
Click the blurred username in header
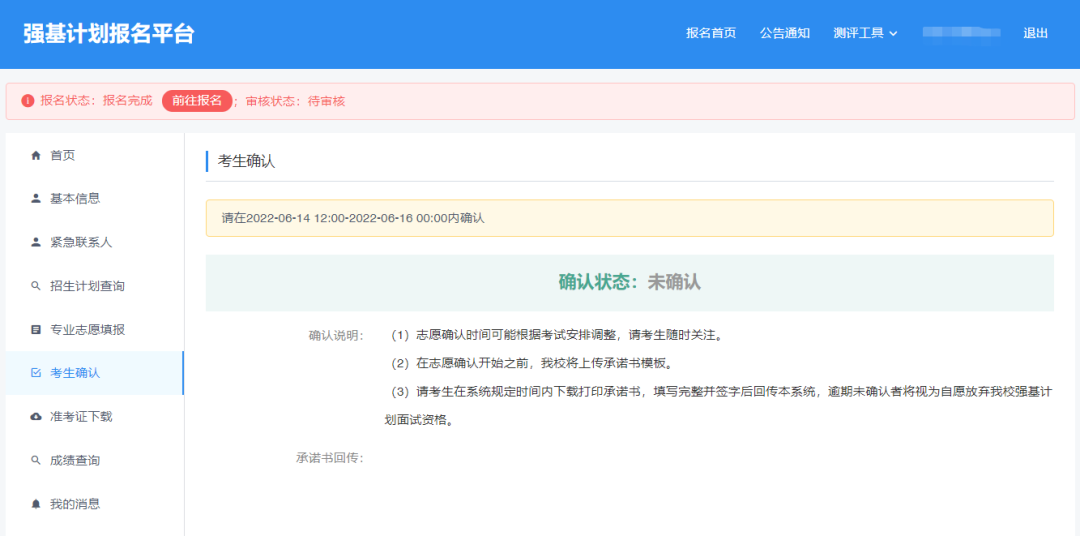click(961, 33)
